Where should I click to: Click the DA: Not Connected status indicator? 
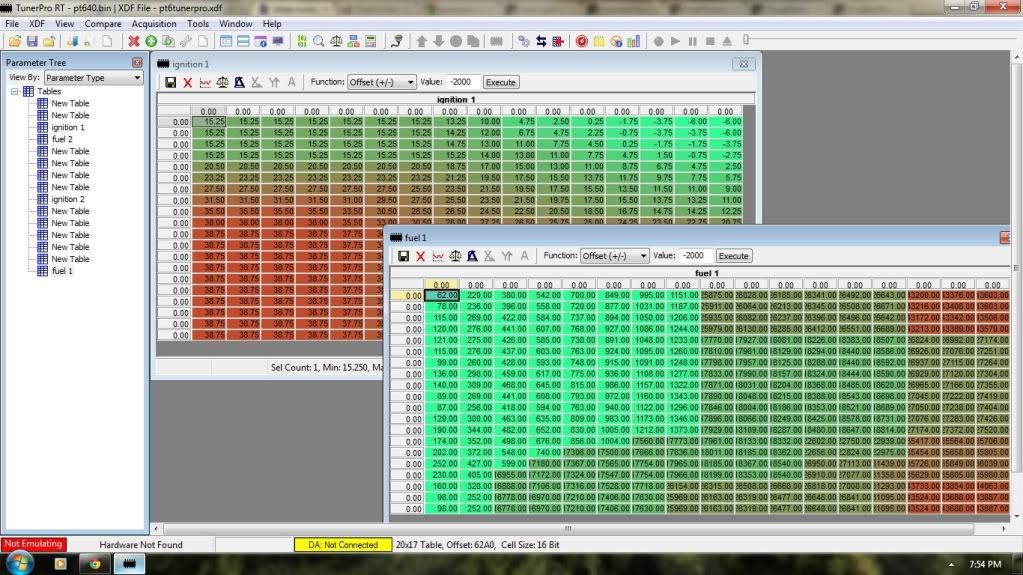point(343,544)
